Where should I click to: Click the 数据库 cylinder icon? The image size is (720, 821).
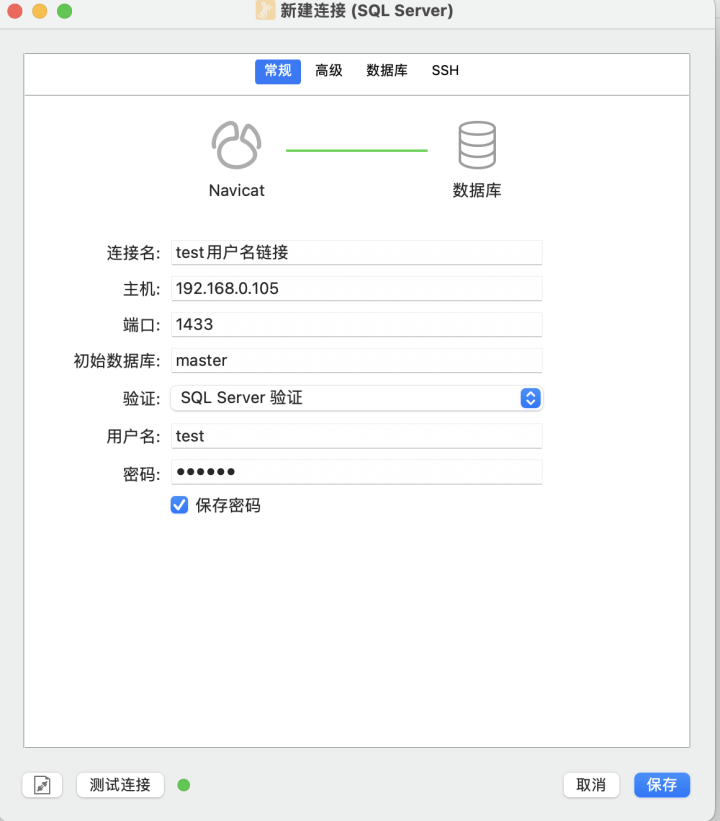click(x=477, y=145)
